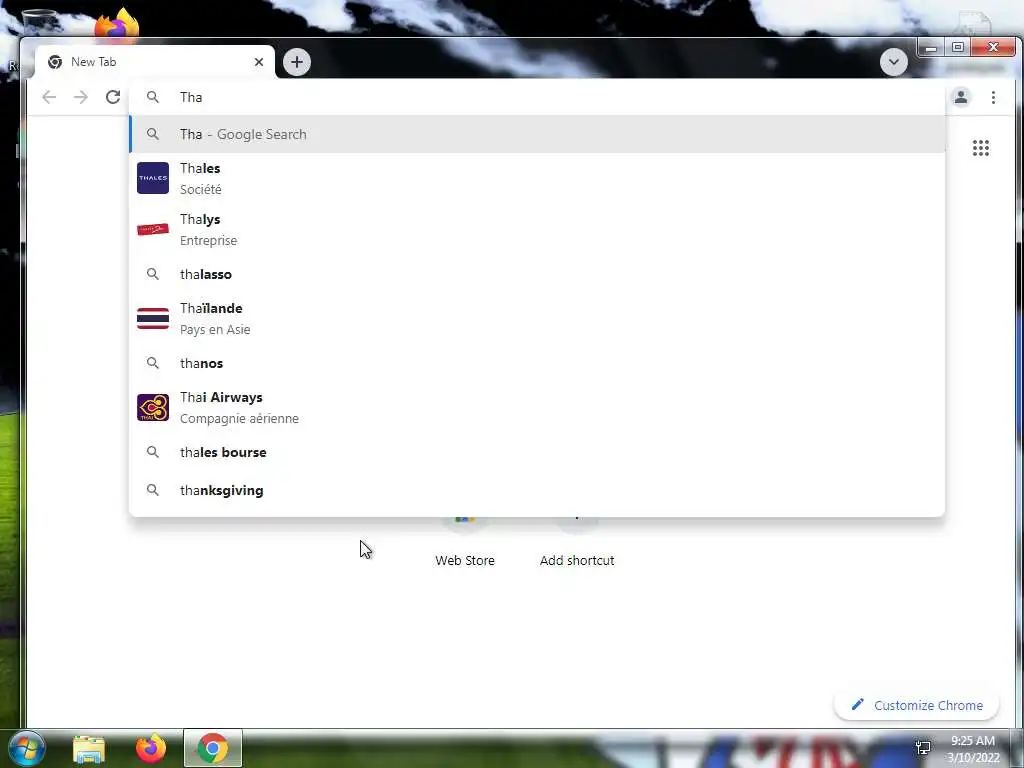1024x768 pixels.
Task: Click the magnifier icon beside thalasso
Action: coord(152,274)
